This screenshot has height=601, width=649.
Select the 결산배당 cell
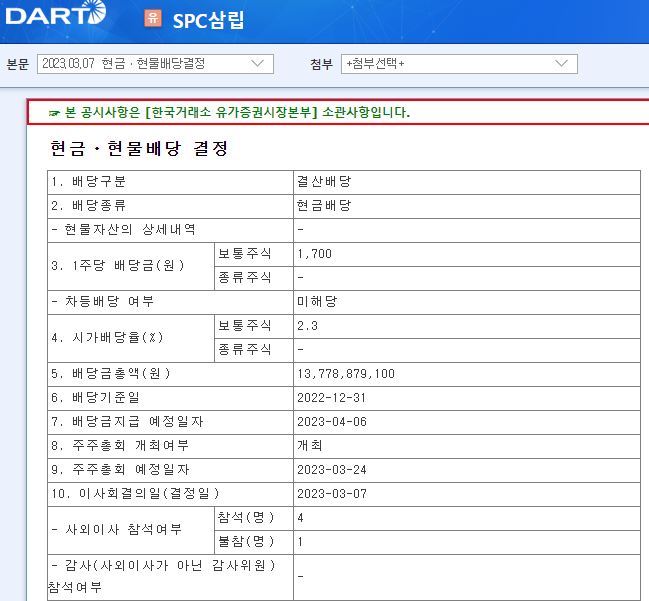pos(466,182)
